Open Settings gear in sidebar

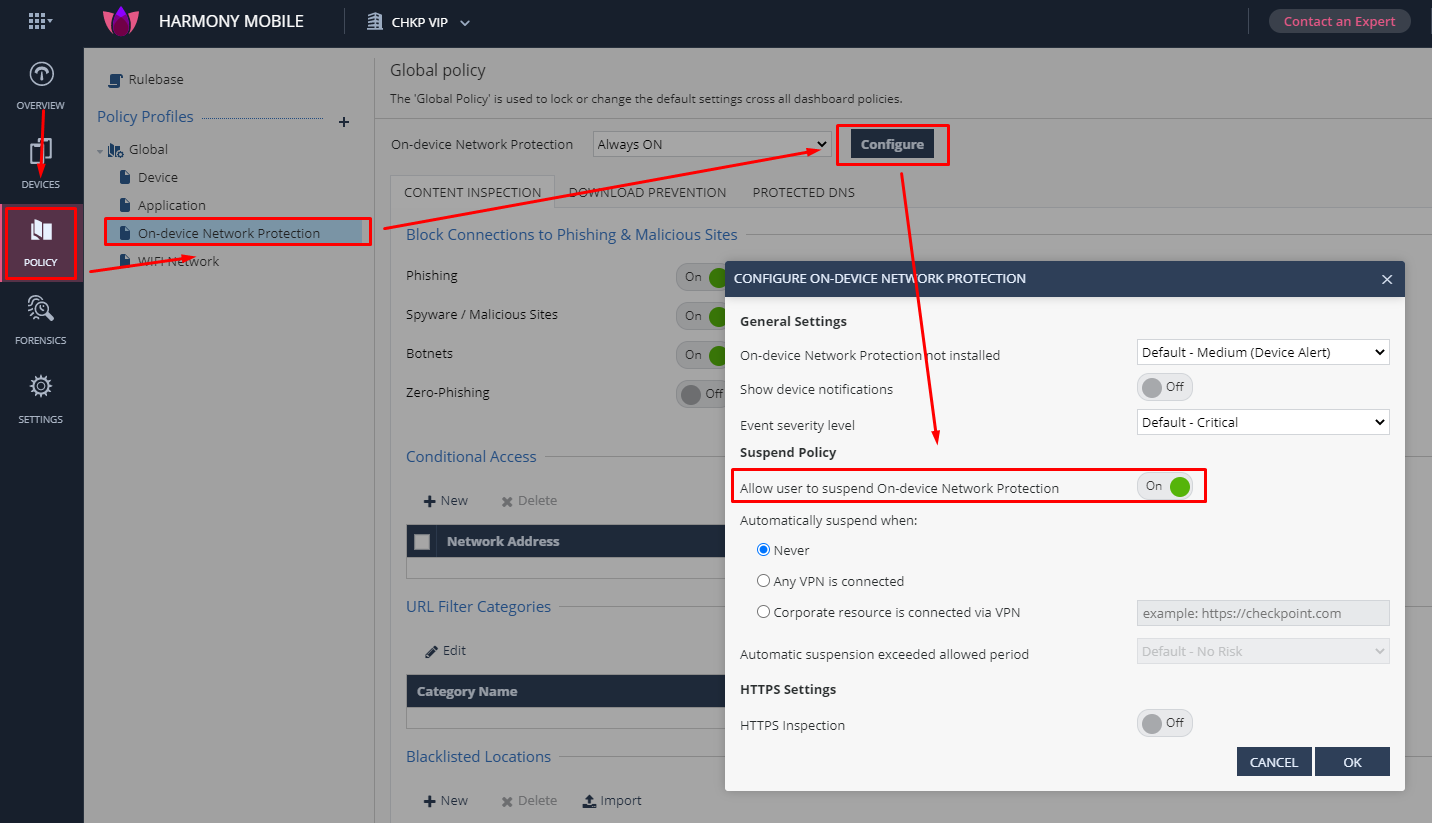tap(40, 398)
